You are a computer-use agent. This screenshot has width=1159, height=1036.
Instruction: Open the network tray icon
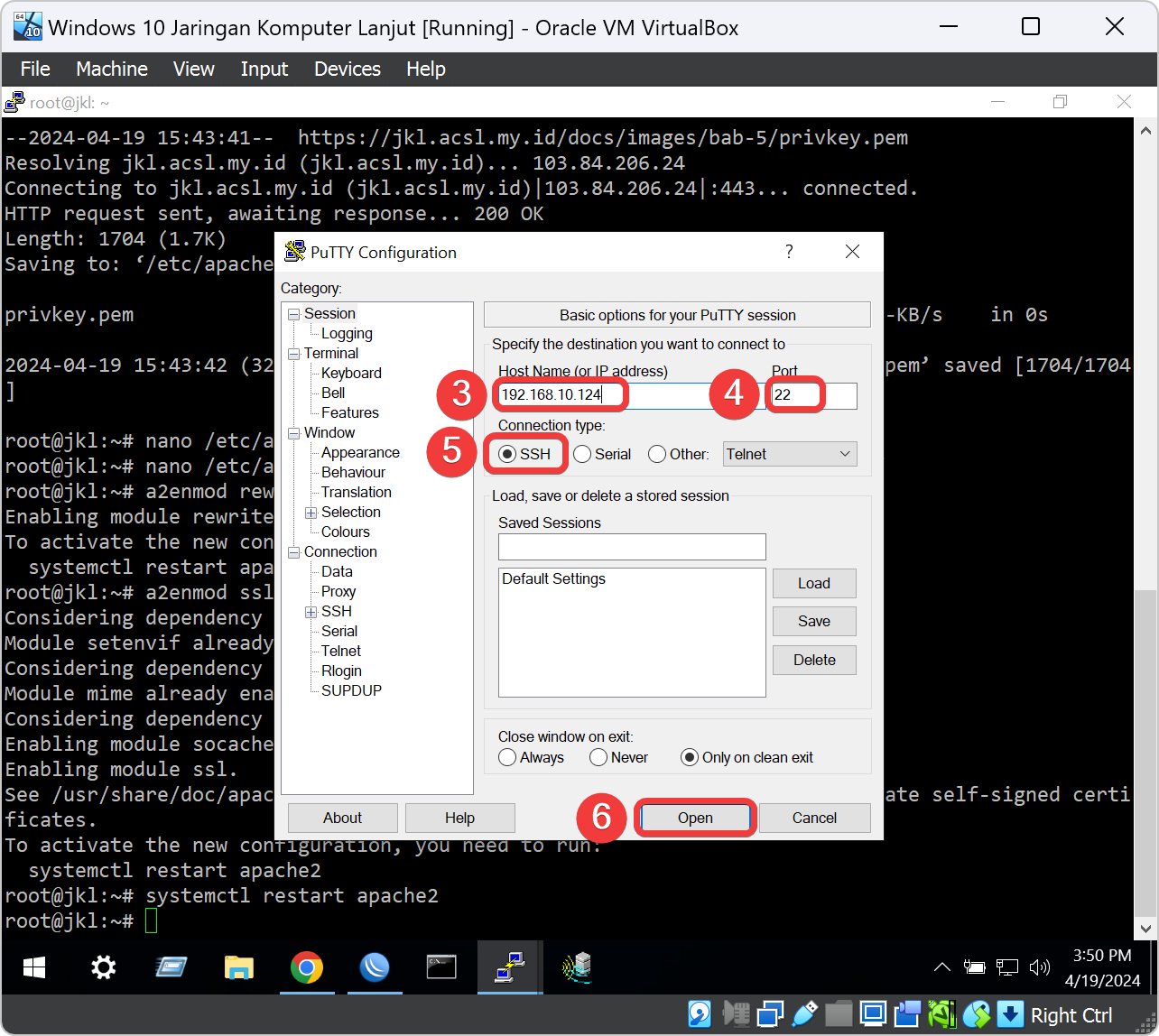(x=1007, y=967)
